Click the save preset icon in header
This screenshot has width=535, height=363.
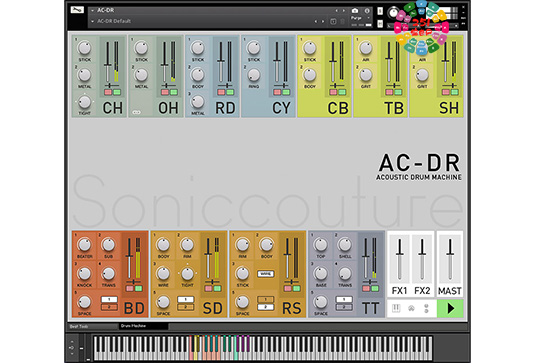pyautogui.click(x=333, y=21)
